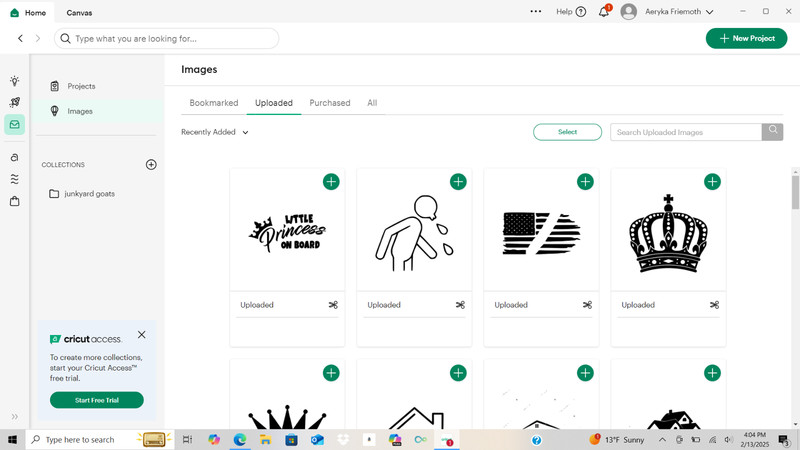This screenshot has height=450, width=800.
Task: Open the rocket icon in the left rail
Action: [14, 103]
